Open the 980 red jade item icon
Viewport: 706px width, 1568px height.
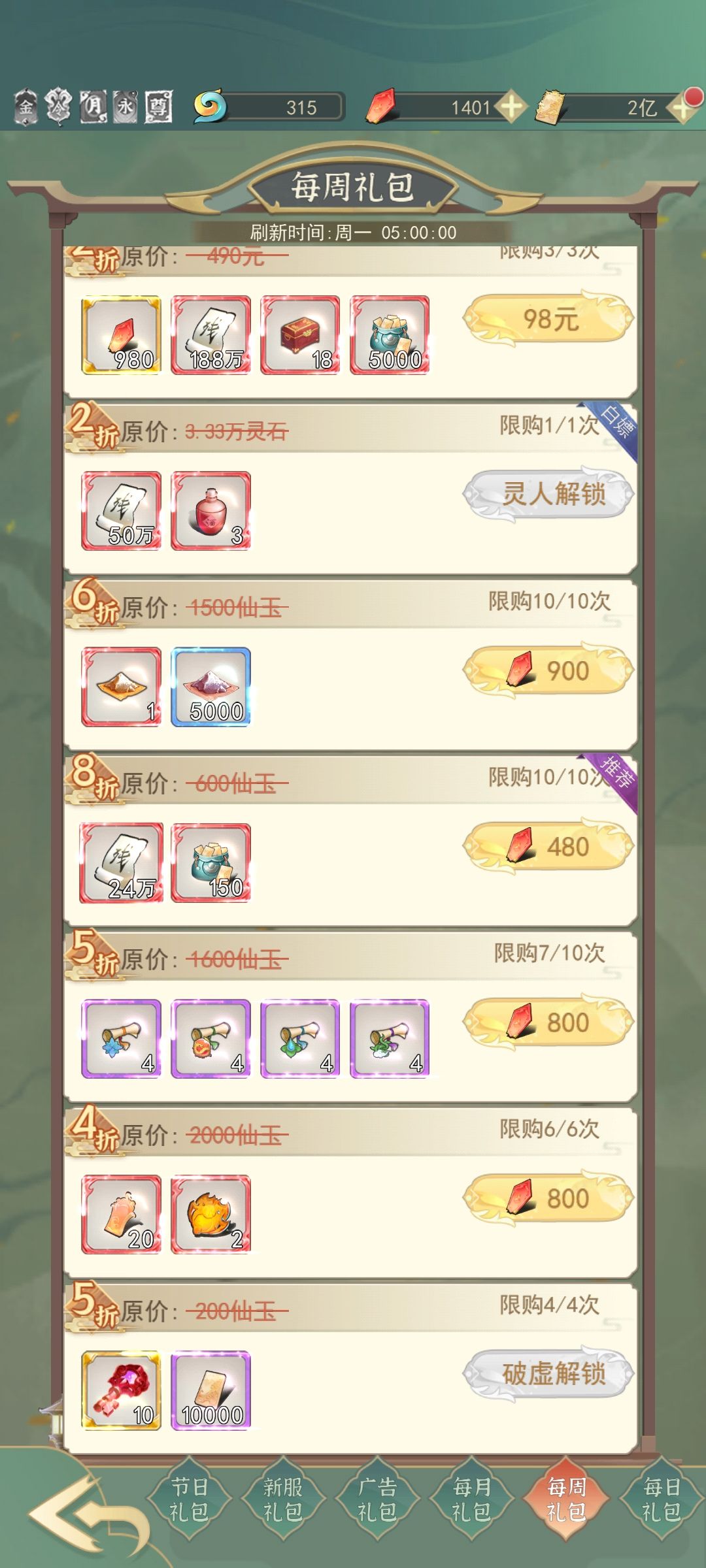[x=121, y=335]
